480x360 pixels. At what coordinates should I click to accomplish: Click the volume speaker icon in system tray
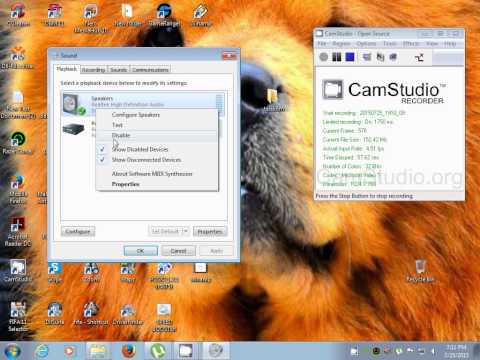[x=433, y=351]
